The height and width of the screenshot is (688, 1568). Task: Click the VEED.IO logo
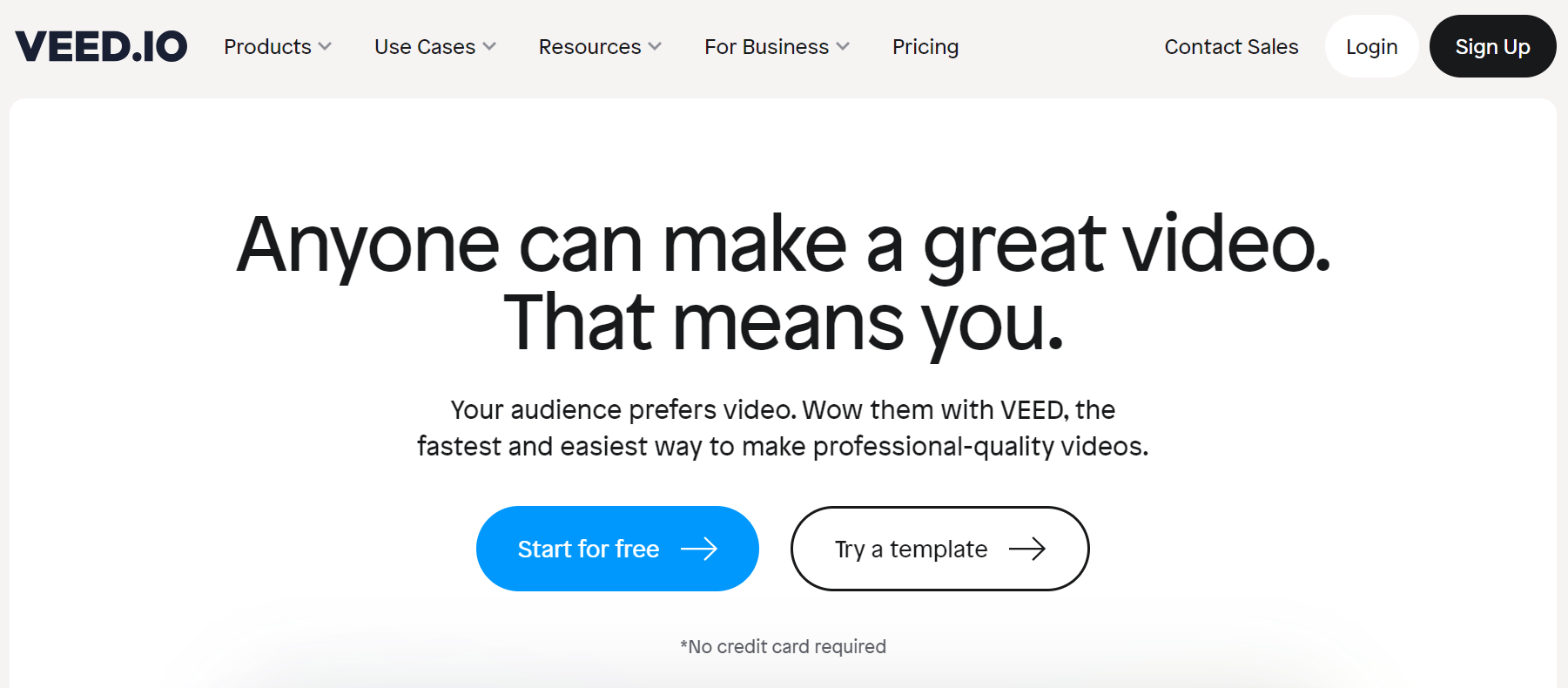point(101,46)
